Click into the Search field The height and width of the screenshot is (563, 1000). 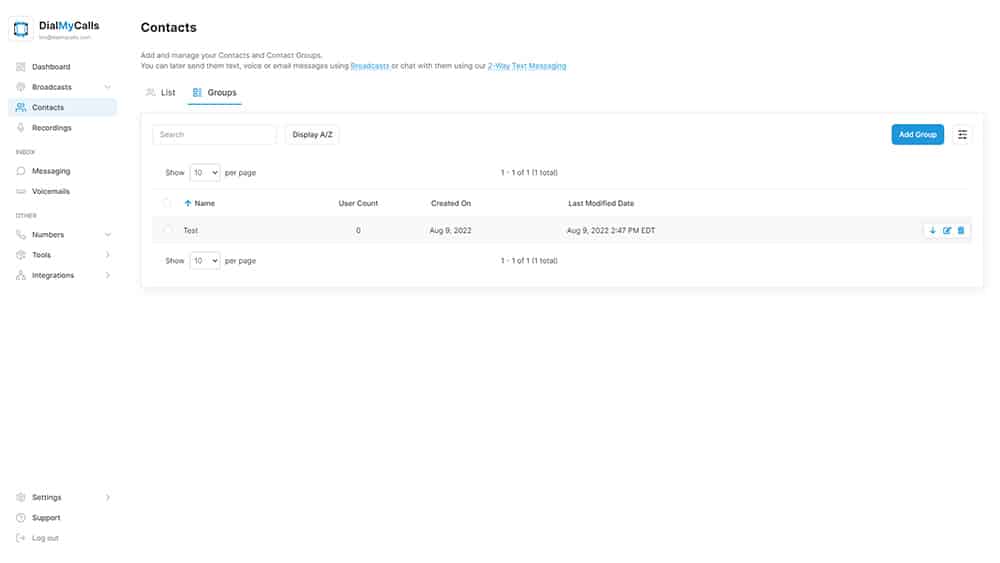click(214, 135)
